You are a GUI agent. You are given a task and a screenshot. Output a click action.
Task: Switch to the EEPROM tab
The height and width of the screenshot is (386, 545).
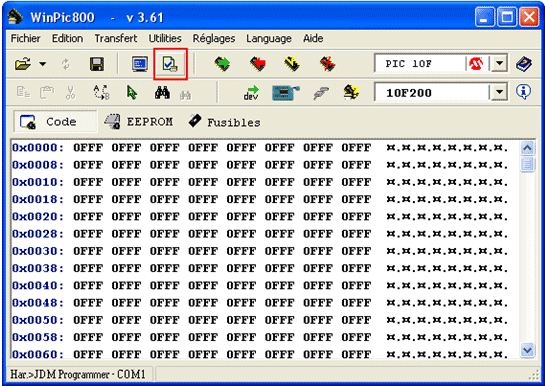coord(138,122)
